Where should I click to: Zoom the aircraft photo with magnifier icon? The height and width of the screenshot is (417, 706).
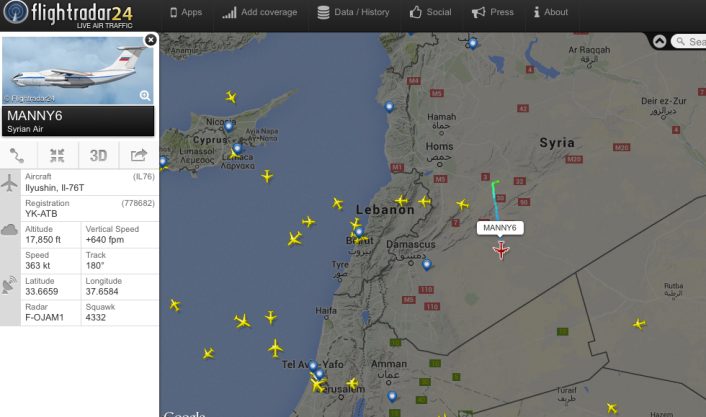point(145,95)
